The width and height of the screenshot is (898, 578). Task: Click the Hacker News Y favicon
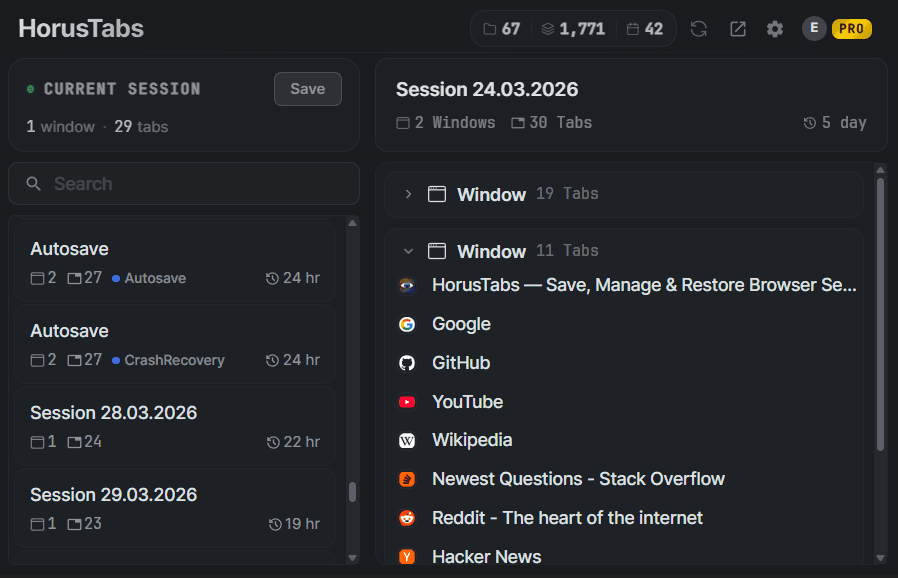407,556
